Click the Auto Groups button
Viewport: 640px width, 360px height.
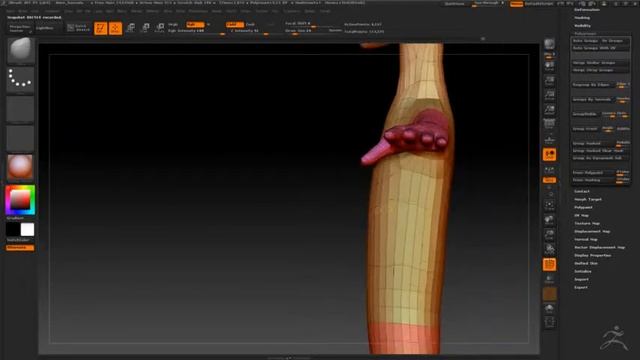tap(585, 41)
